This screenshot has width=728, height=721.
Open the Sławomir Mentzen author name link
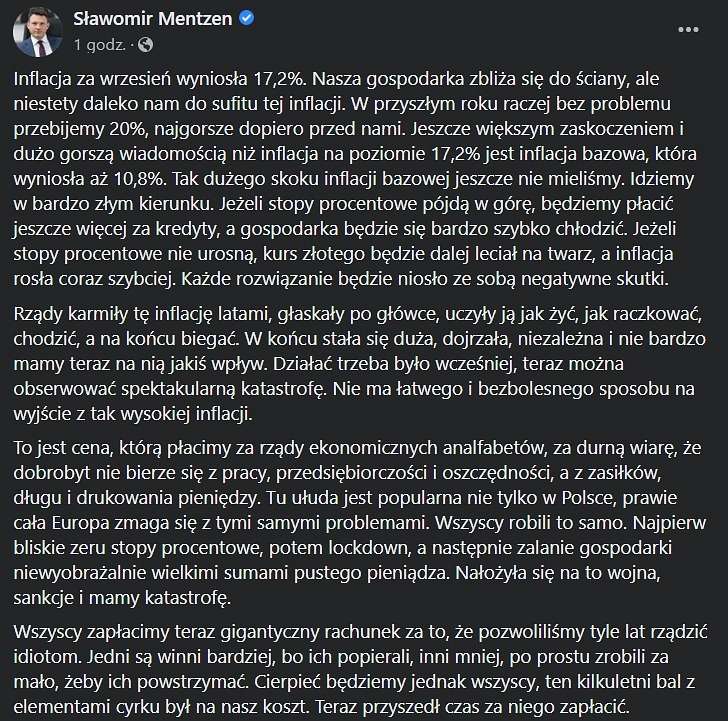pos(153,19)
